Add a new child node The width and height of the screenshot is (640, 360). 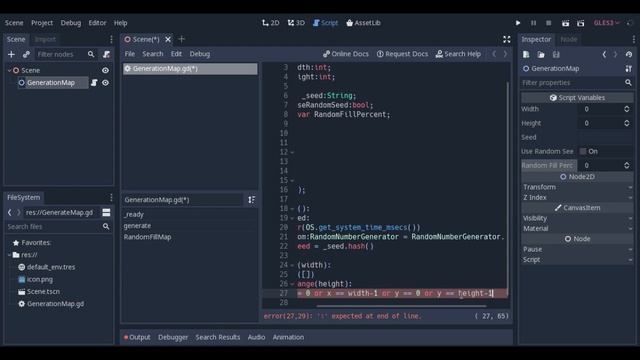pos(11,54)
